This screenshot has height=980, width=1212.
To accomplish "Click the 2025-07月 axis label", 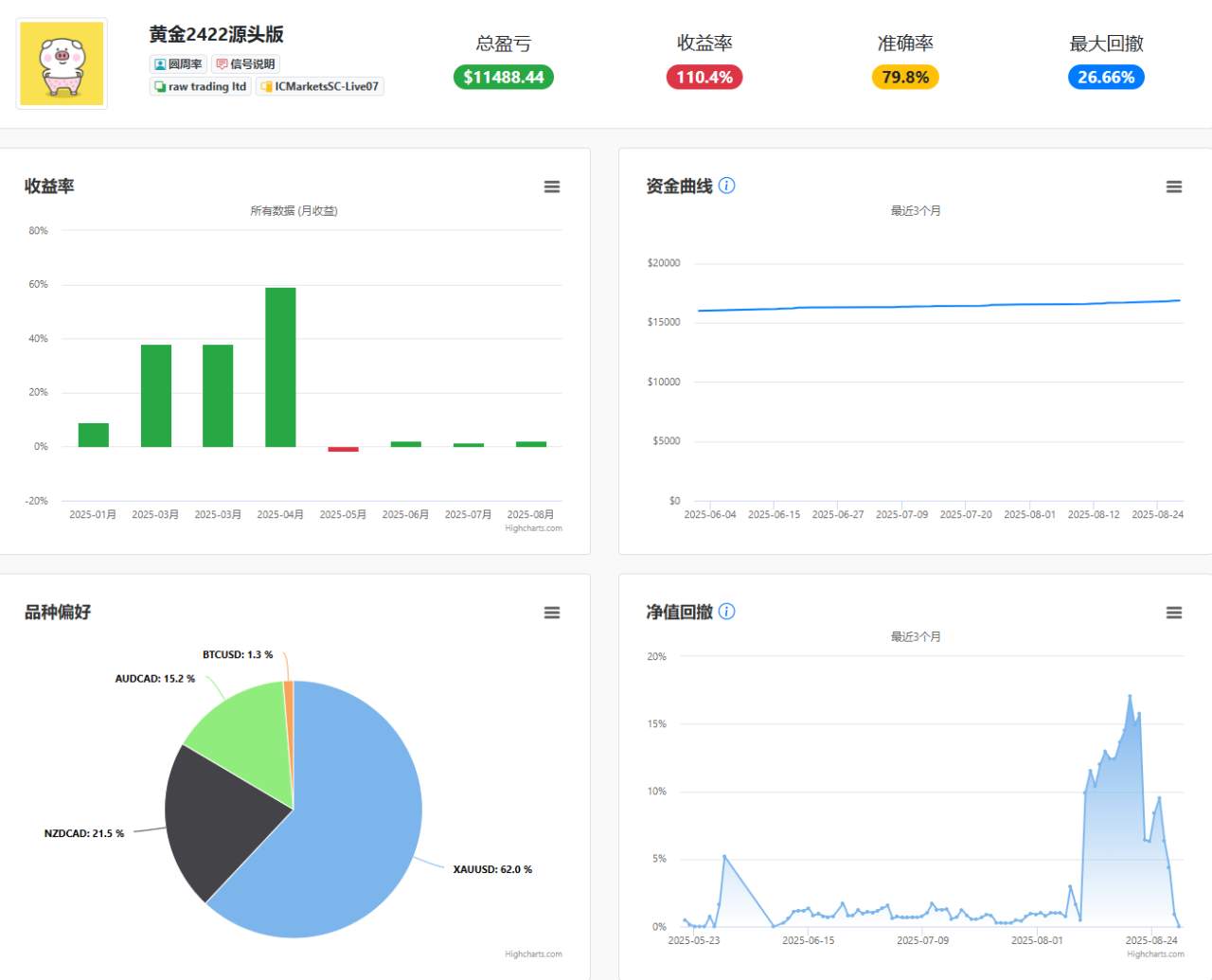I will (x=468, y=515).
